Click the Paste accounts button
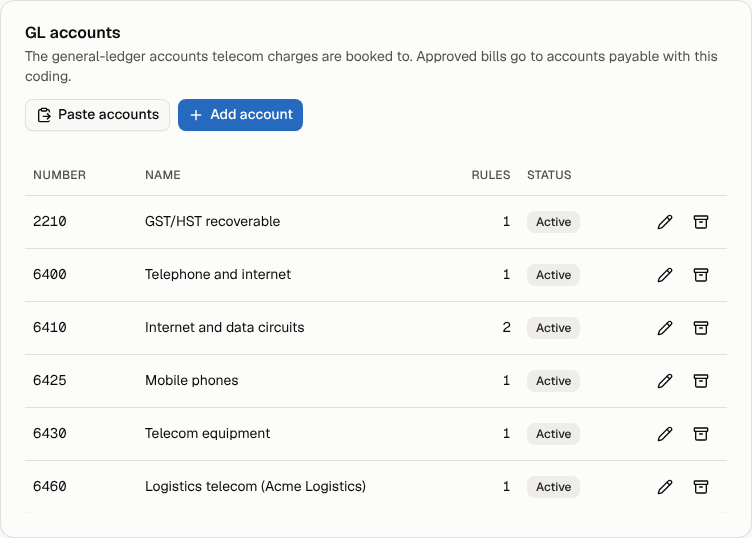752x538 pixels. click(97, 115)
